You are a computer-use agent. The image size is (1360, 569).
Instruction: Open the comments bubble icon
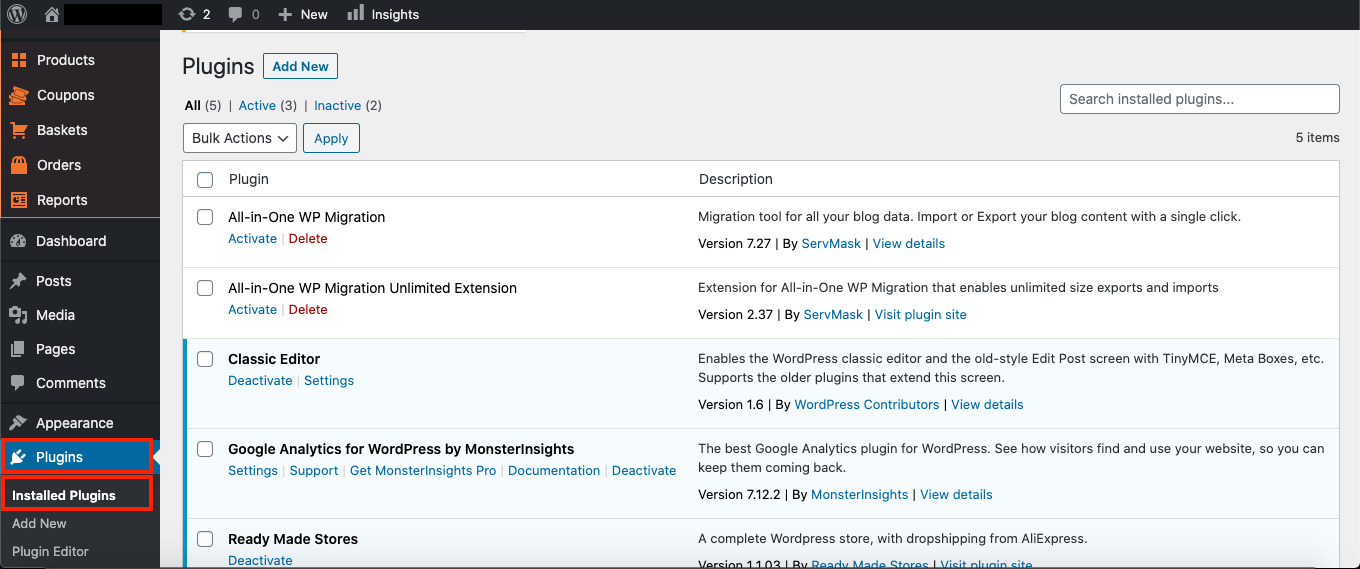(x=235, y=14)
